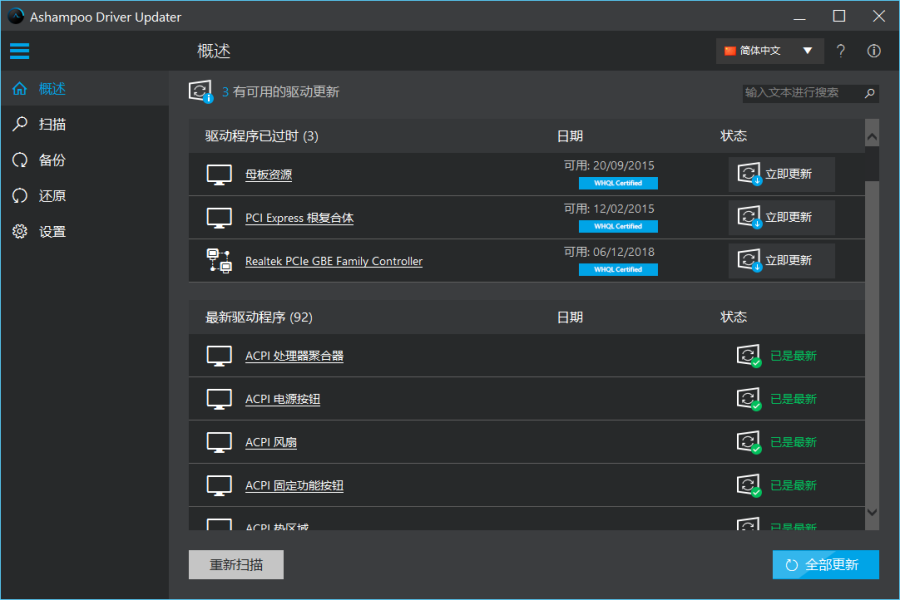Image resolution: width=900 pixels, height=600 pixels.
Task: Click up-to-date status icon for ACPI 固定功能按钮
Action: coord(749,486)
